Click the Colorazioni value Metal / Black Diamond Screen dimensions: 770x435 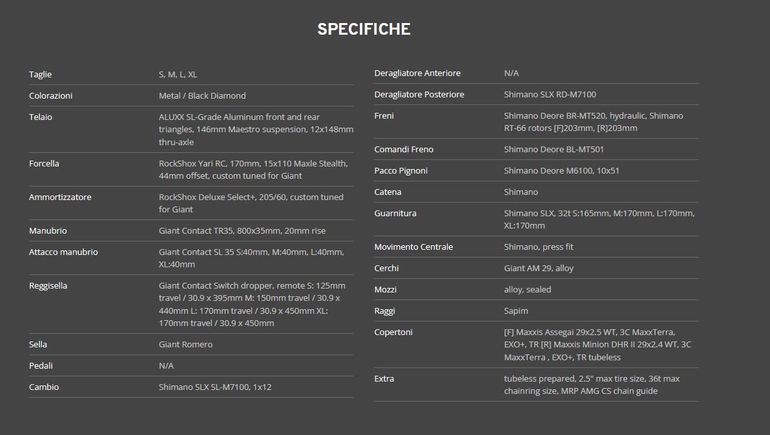(202, 96)
